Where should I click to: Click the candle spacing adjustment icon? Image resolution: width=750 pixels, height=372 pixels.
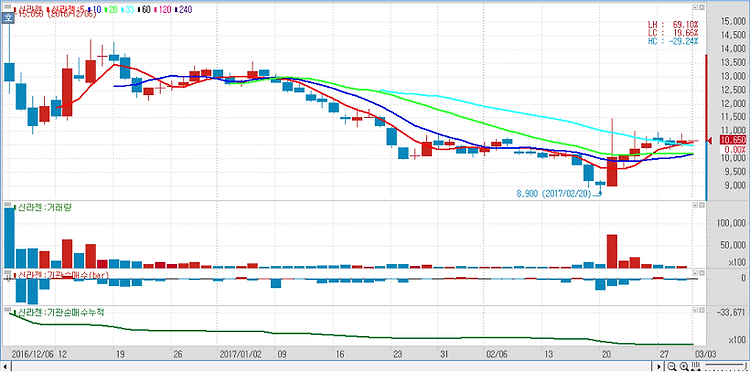695,367
